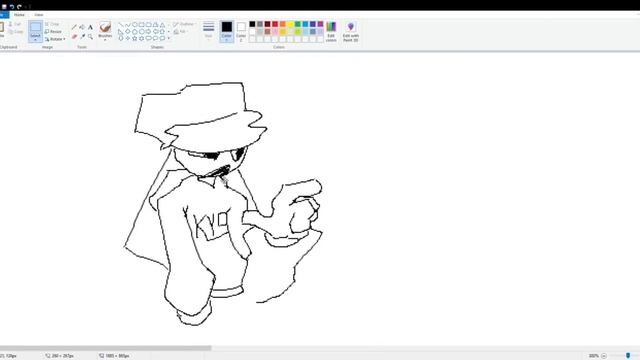Switch to the View ribbon tab
Viewport: 640px width, 360px height.
39,15
